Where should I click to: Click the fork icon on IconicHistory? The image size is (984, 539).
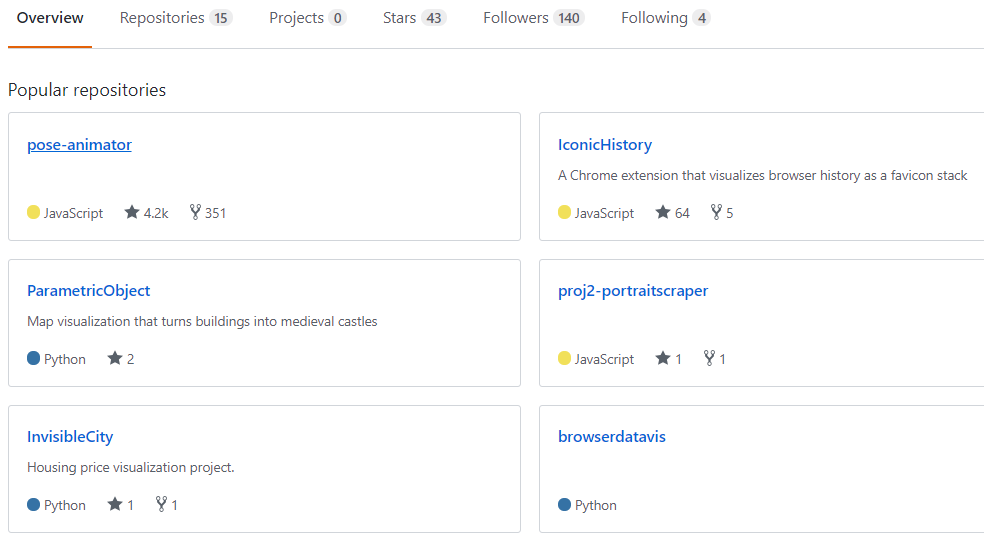pyautogui.click(x=716, y=212)
